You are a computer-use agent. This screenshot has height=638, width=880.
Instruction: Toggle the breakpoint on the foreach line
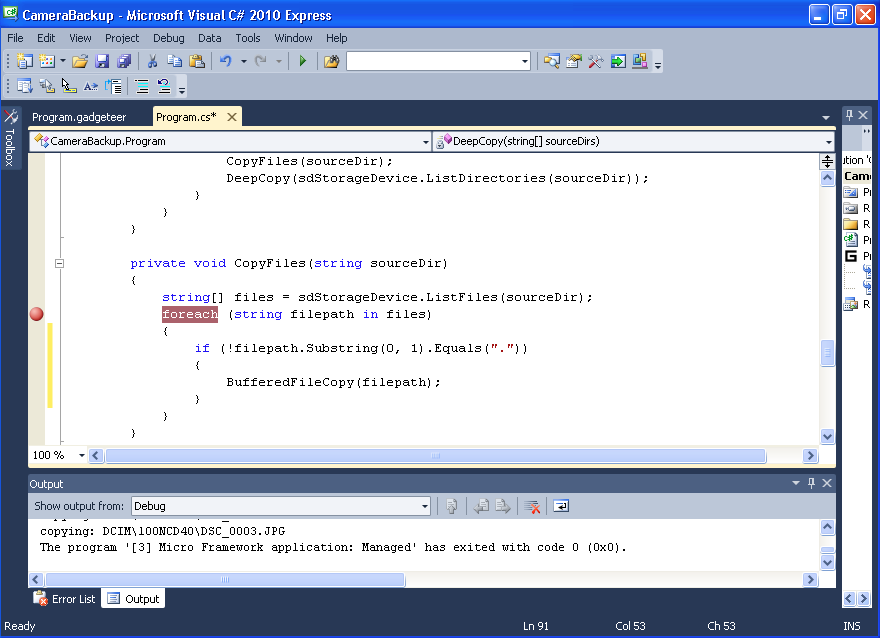pos(36,314)
